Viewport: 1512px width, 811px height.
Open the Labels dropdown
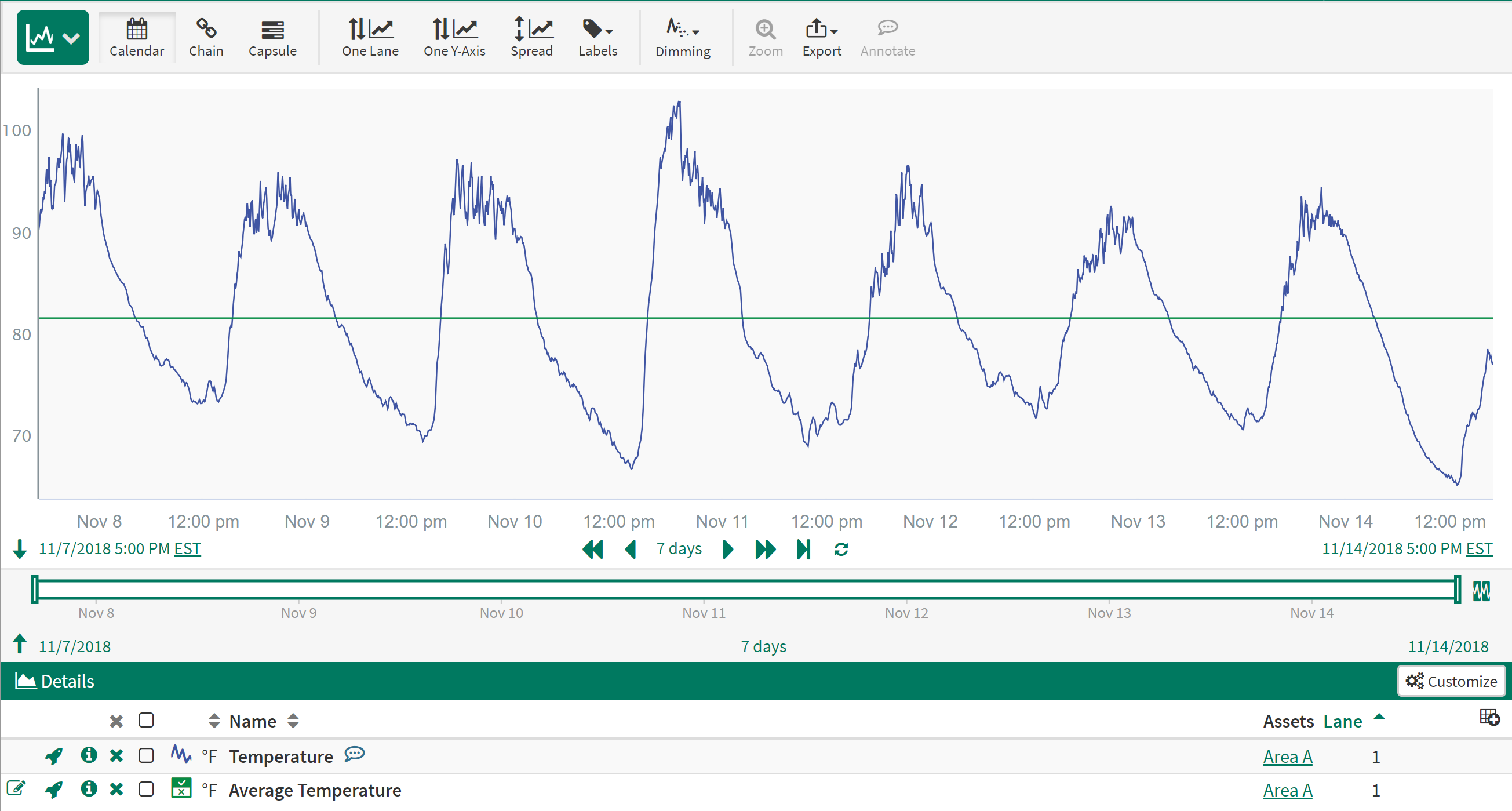tap(597, 38)
